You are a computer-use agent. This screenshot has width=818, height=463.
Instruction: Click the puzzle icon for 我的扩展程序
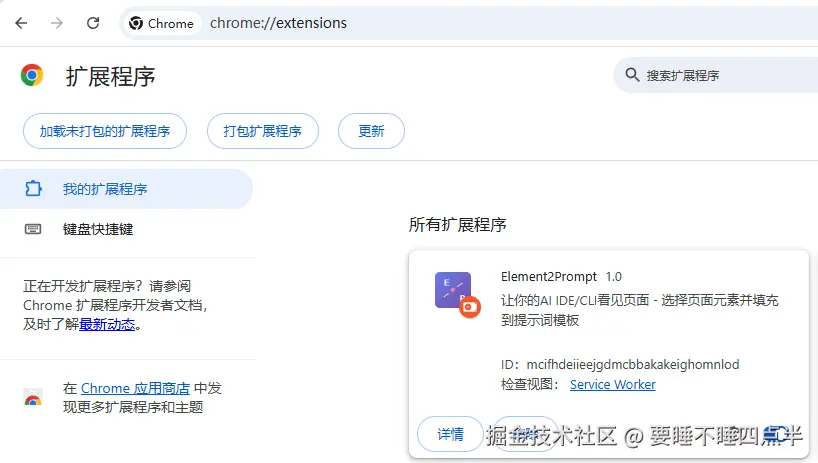pyautogui.click(x=33, y=189)
